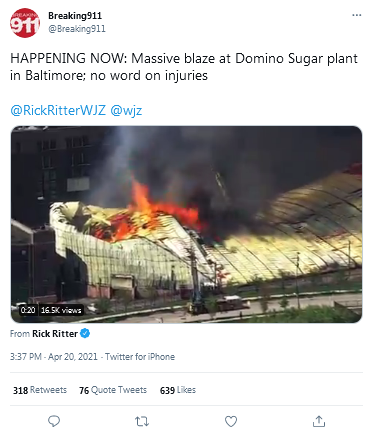372x435 pixels.
Task: Open the three-dot more options menu
Action: pyautogui.click(x=357, y=15)
